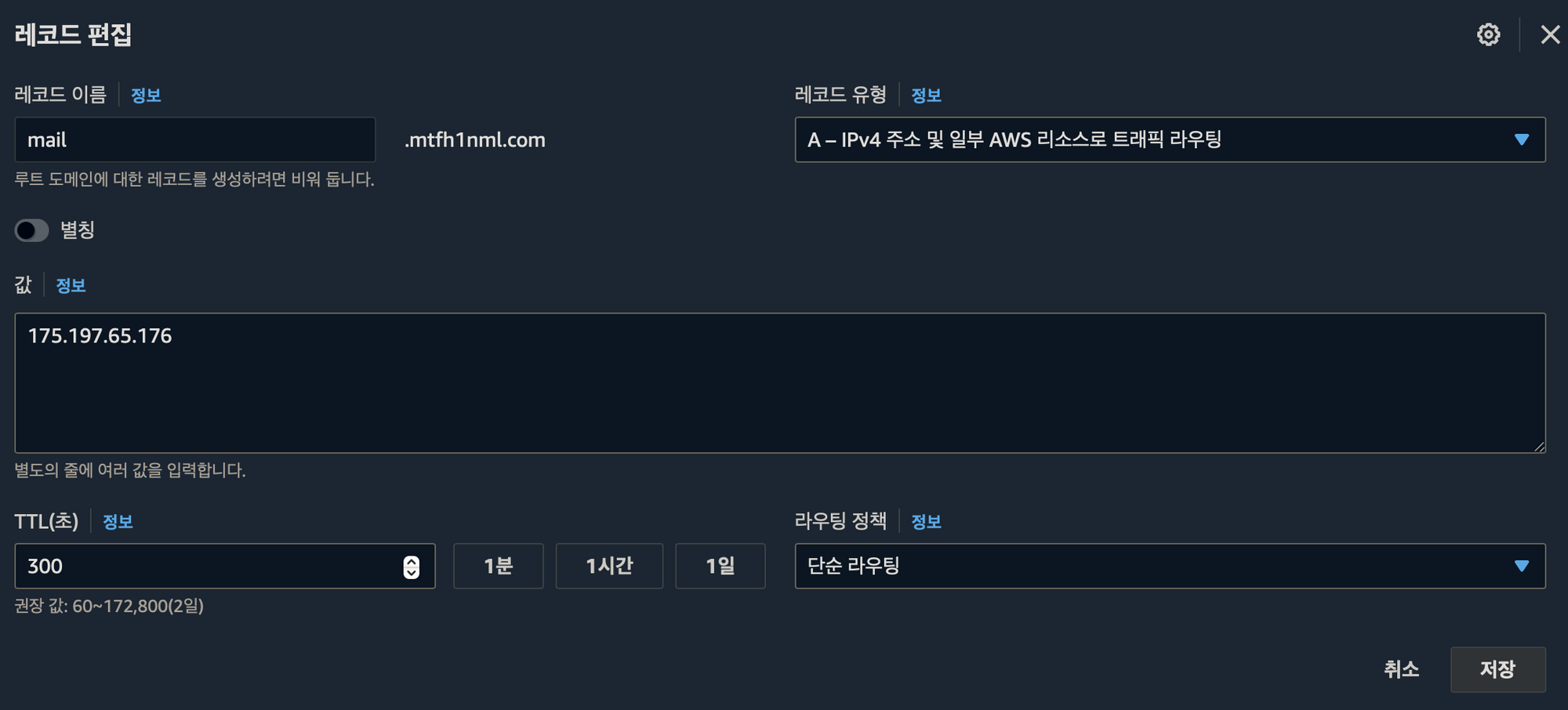Image resolution: width=1568 pixels, height=710 pixels.
Task: Open 정보 link beside TTL(초)
Action: click(x=118, y=522)
